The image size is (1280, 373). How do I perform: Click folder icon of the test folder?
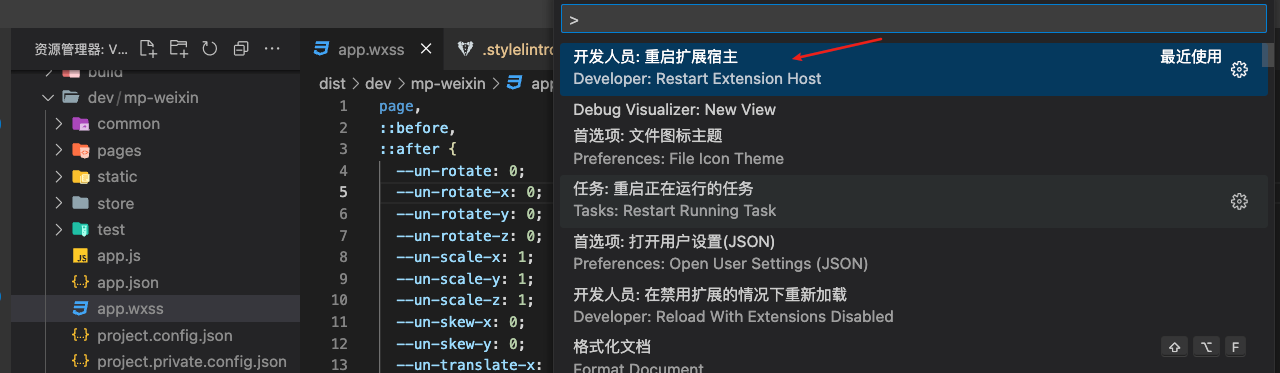pyautogui.click(x=81, y=229)
